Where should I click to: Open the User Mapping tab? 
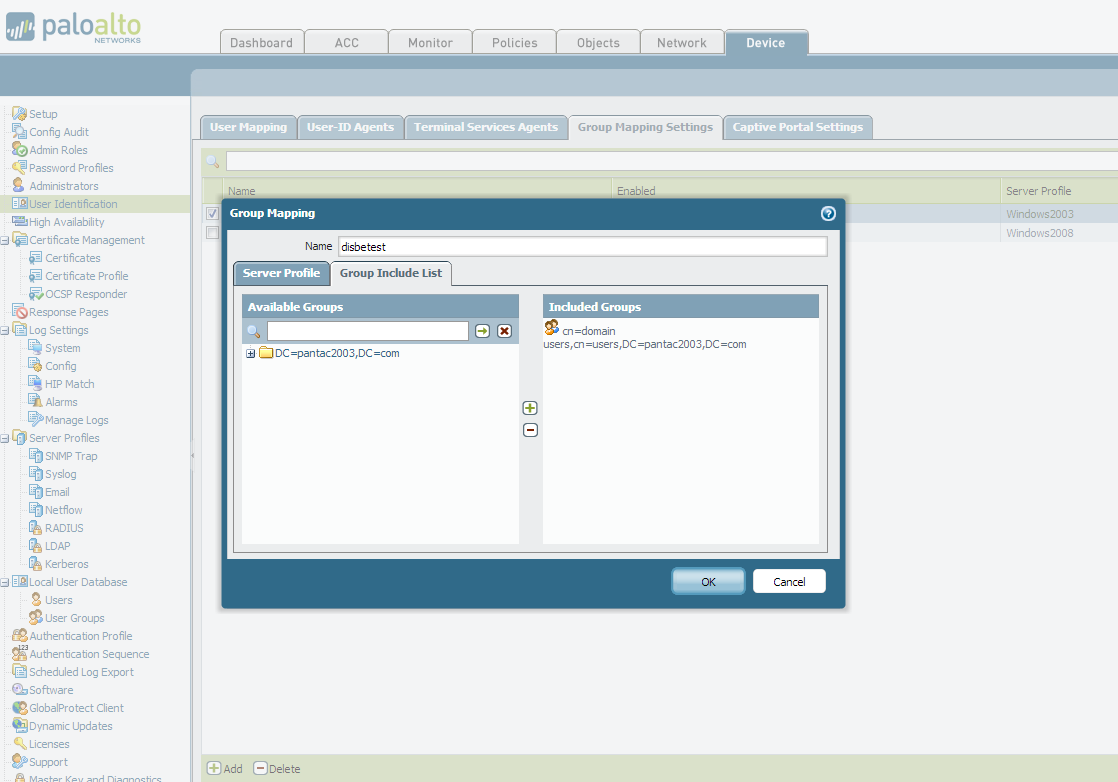[x=248, y=127]
